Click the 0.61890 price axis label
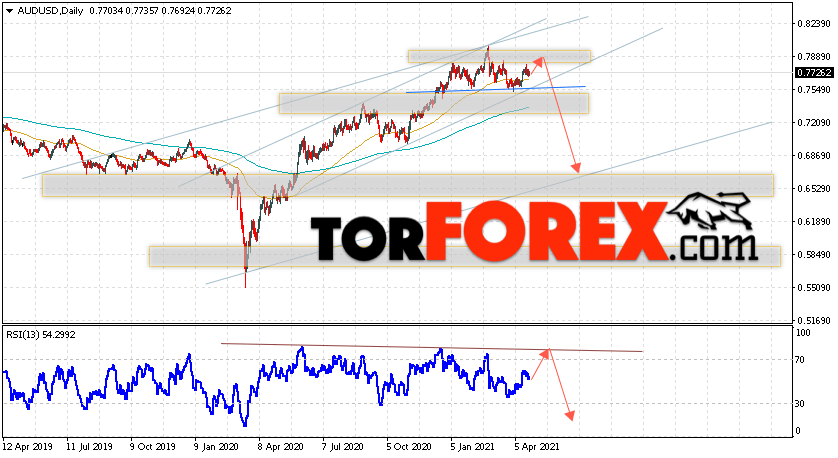This screenshot has width=838, height=458. (x=814, y=222)
